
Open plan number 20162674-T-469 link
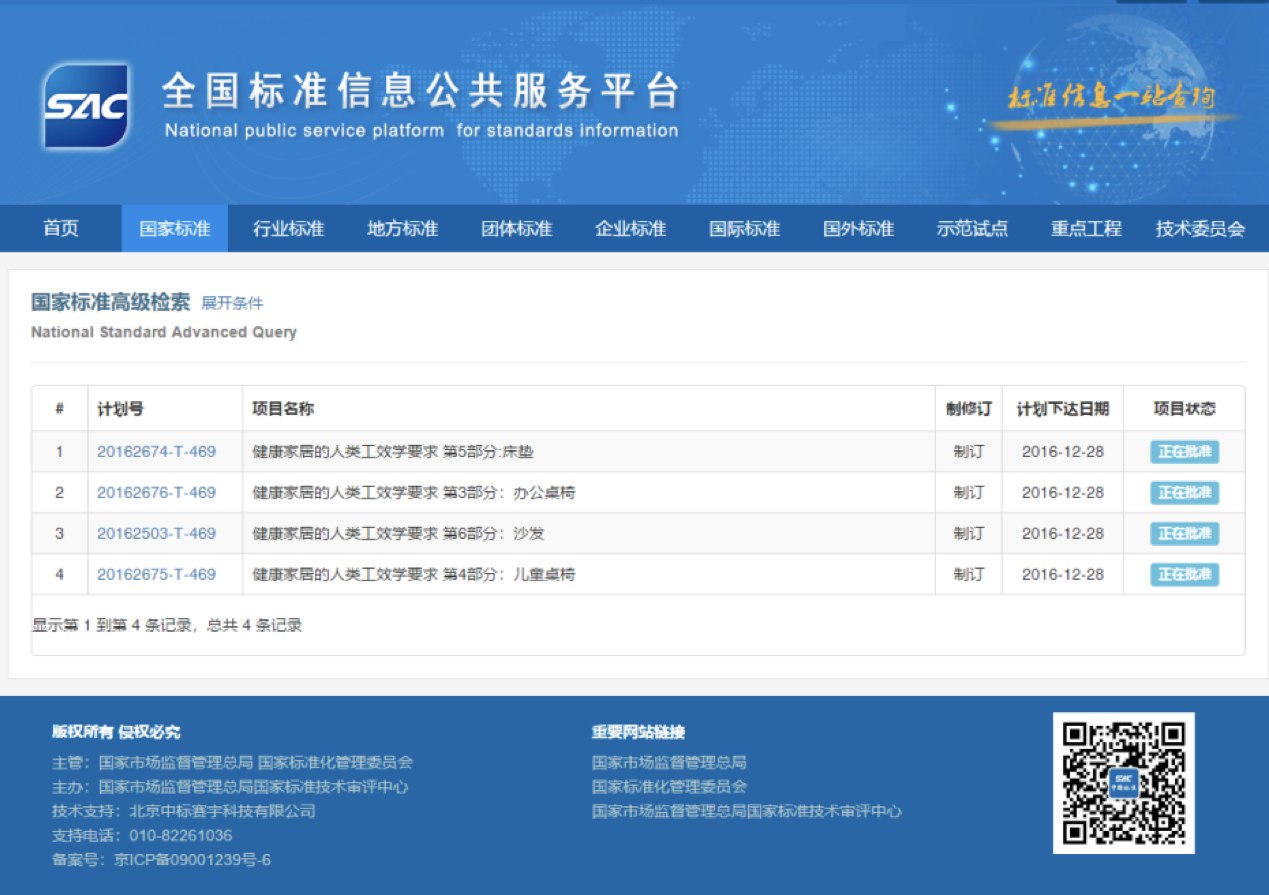[x=156, y=452]
